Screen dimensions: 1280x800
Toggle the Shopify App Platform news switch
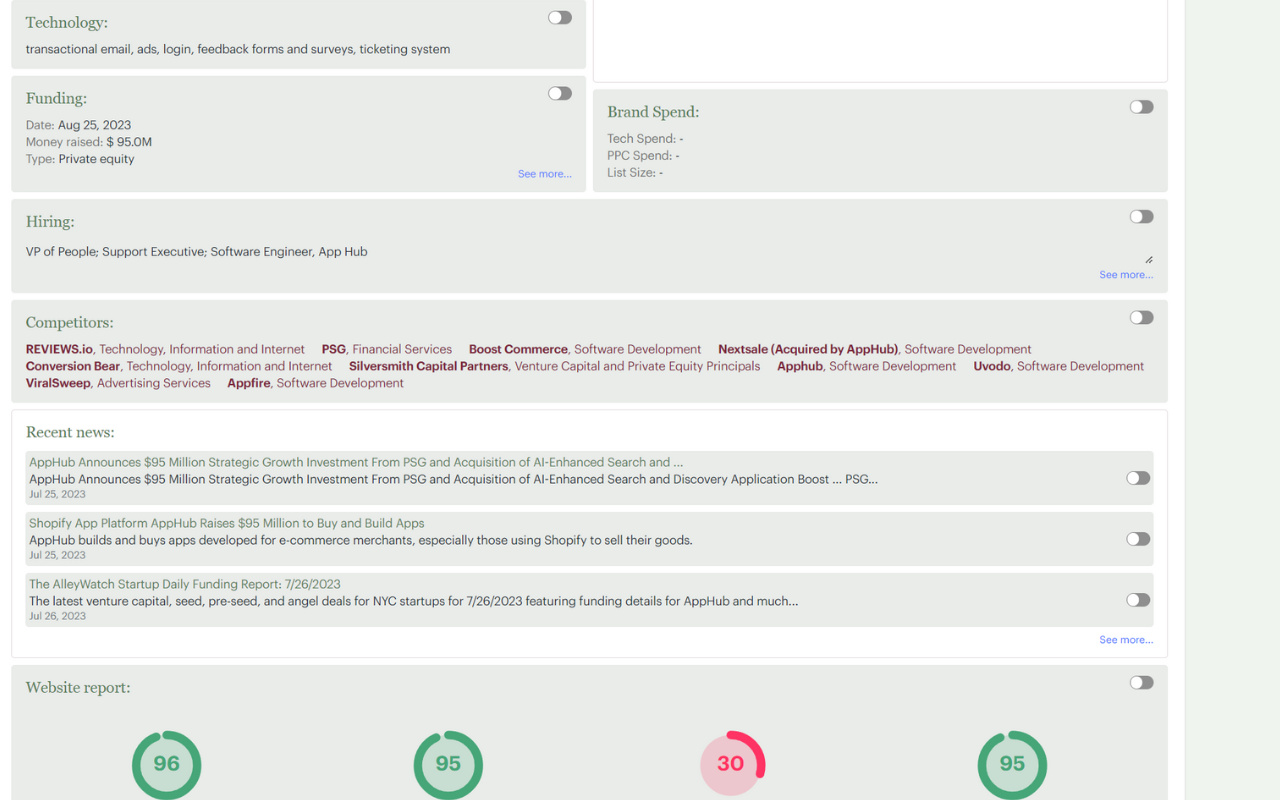point(1138,539)
